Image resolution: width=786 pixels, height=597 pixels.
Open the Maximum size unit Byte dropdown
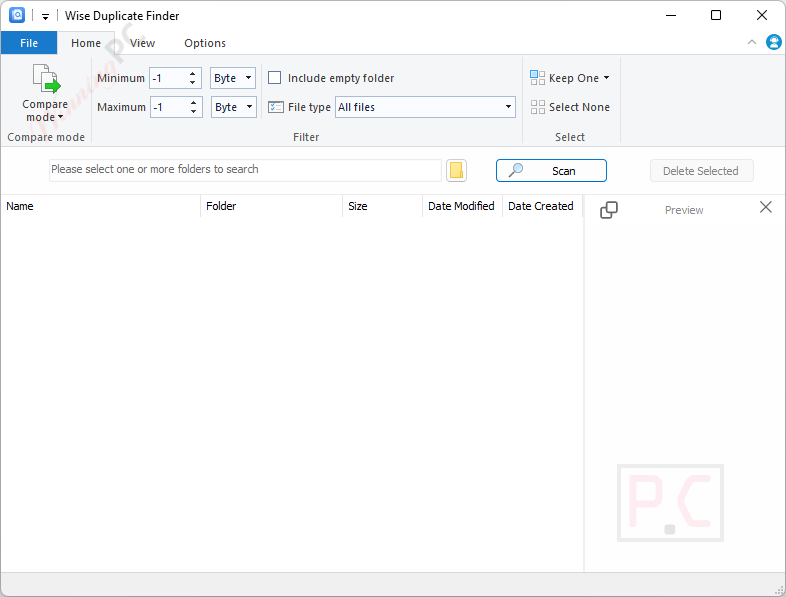234,107
